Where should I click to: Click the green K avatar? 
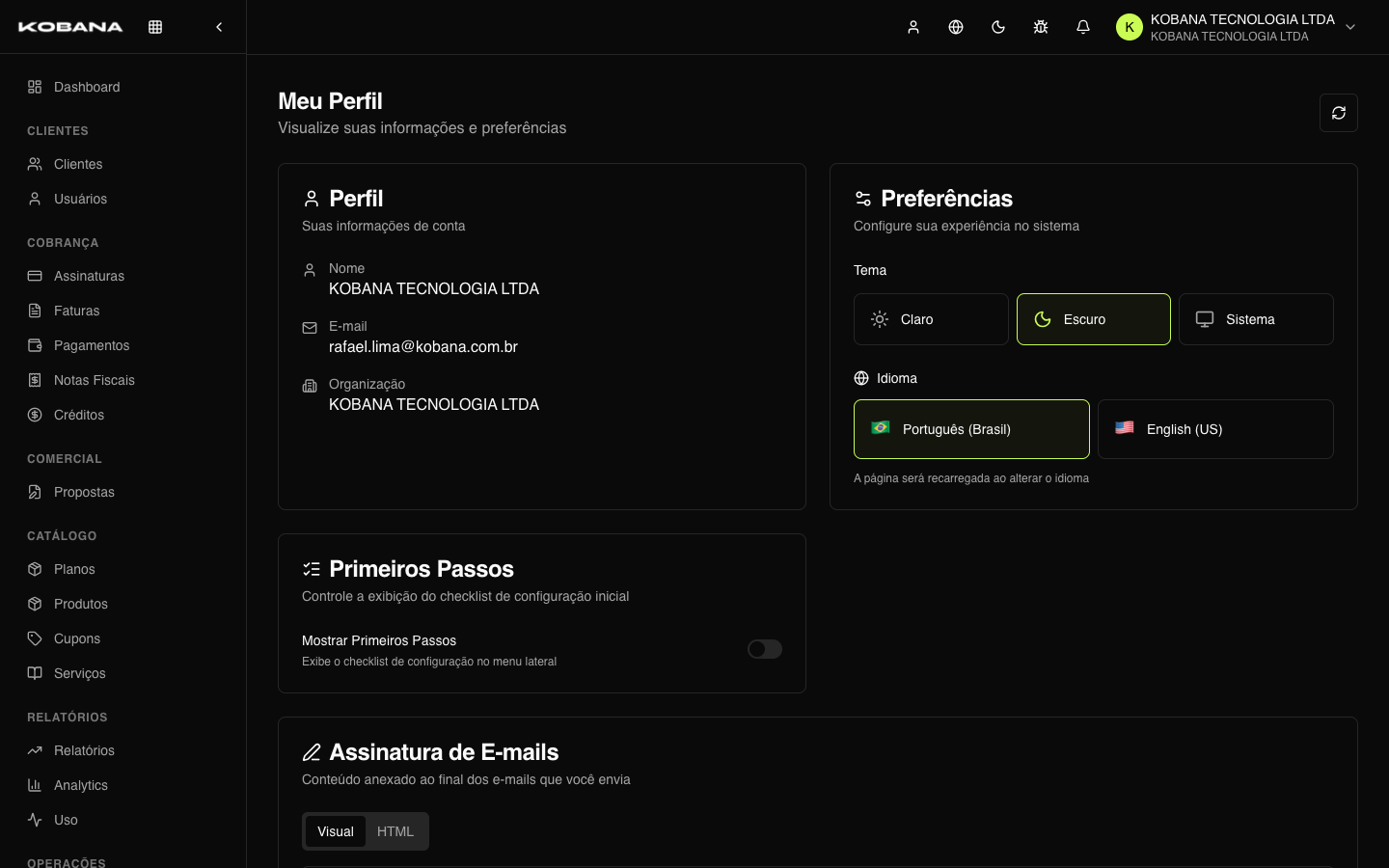(1130, 27)
